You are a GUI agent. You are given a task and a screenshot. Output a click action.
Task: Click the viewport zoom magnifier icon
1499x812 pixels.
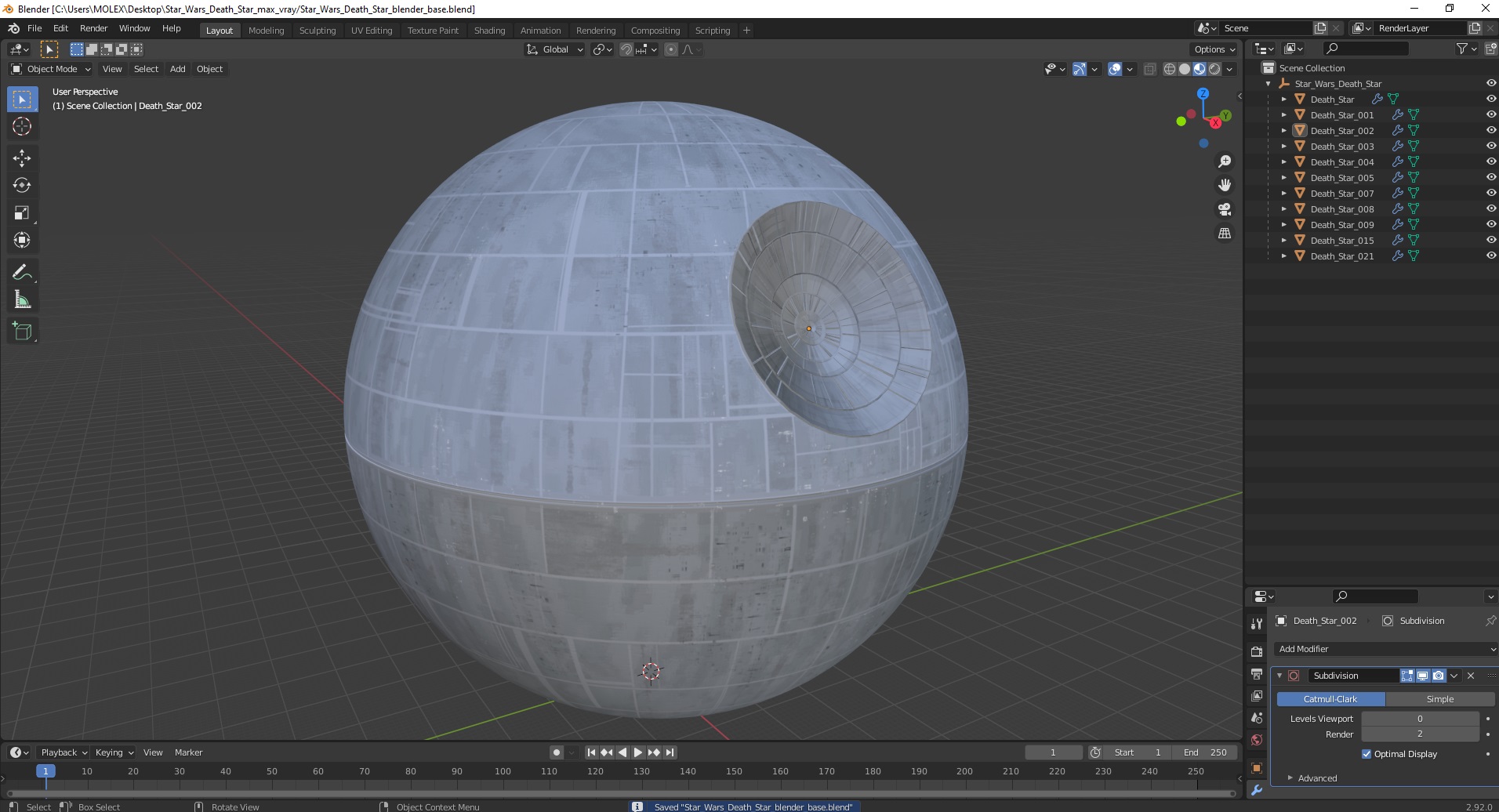pos(1224,161)
